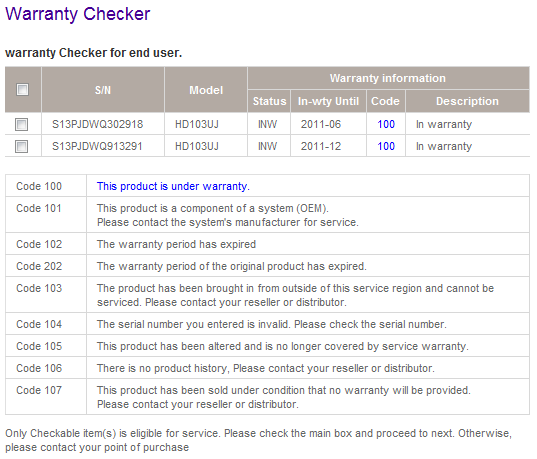Click the Code column header
The height and width of the screenshot is (459, 537).
pos(386,101)
